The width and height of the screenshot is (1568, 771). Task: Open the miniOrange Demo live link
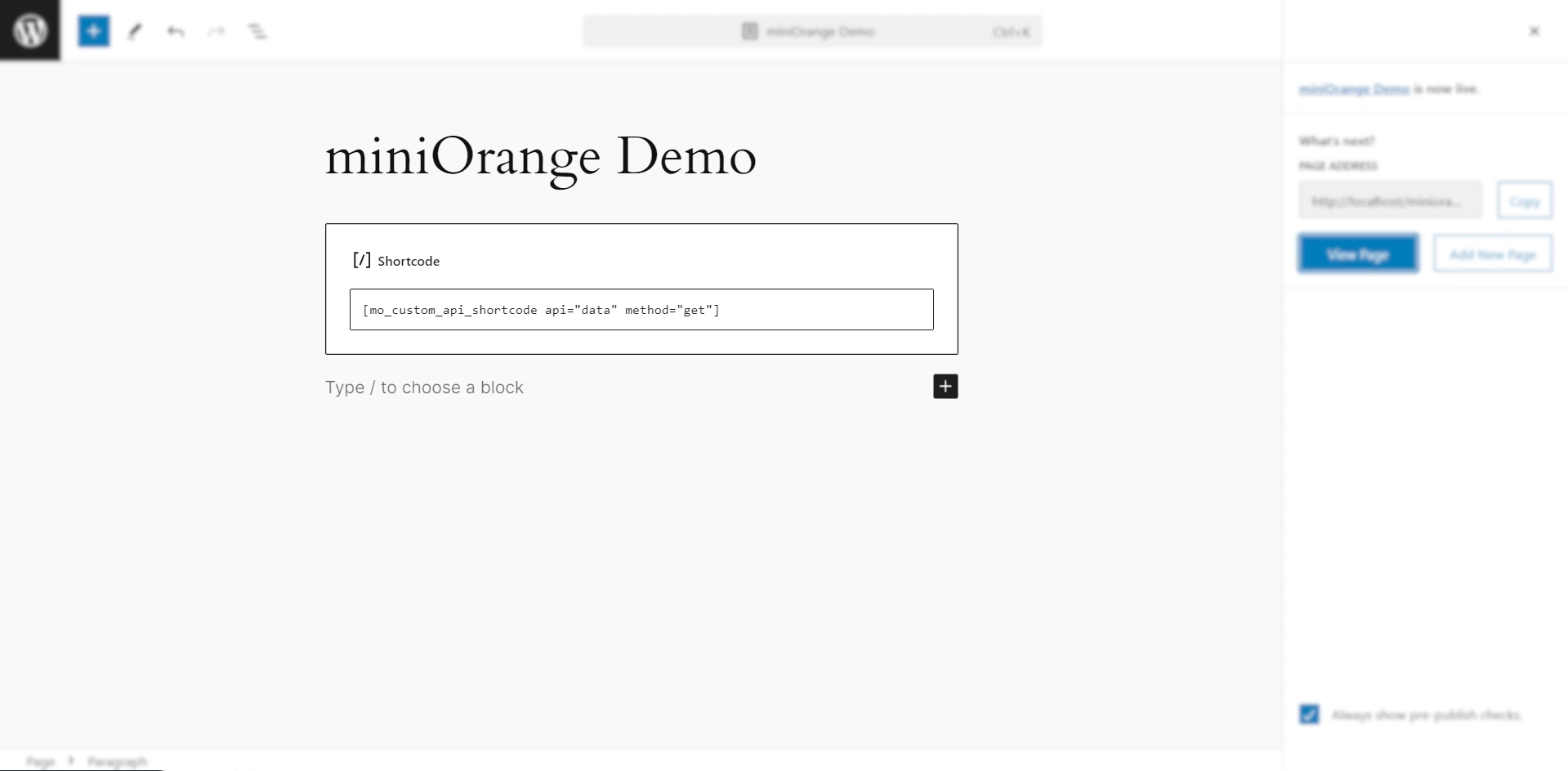coord(1354,88)
